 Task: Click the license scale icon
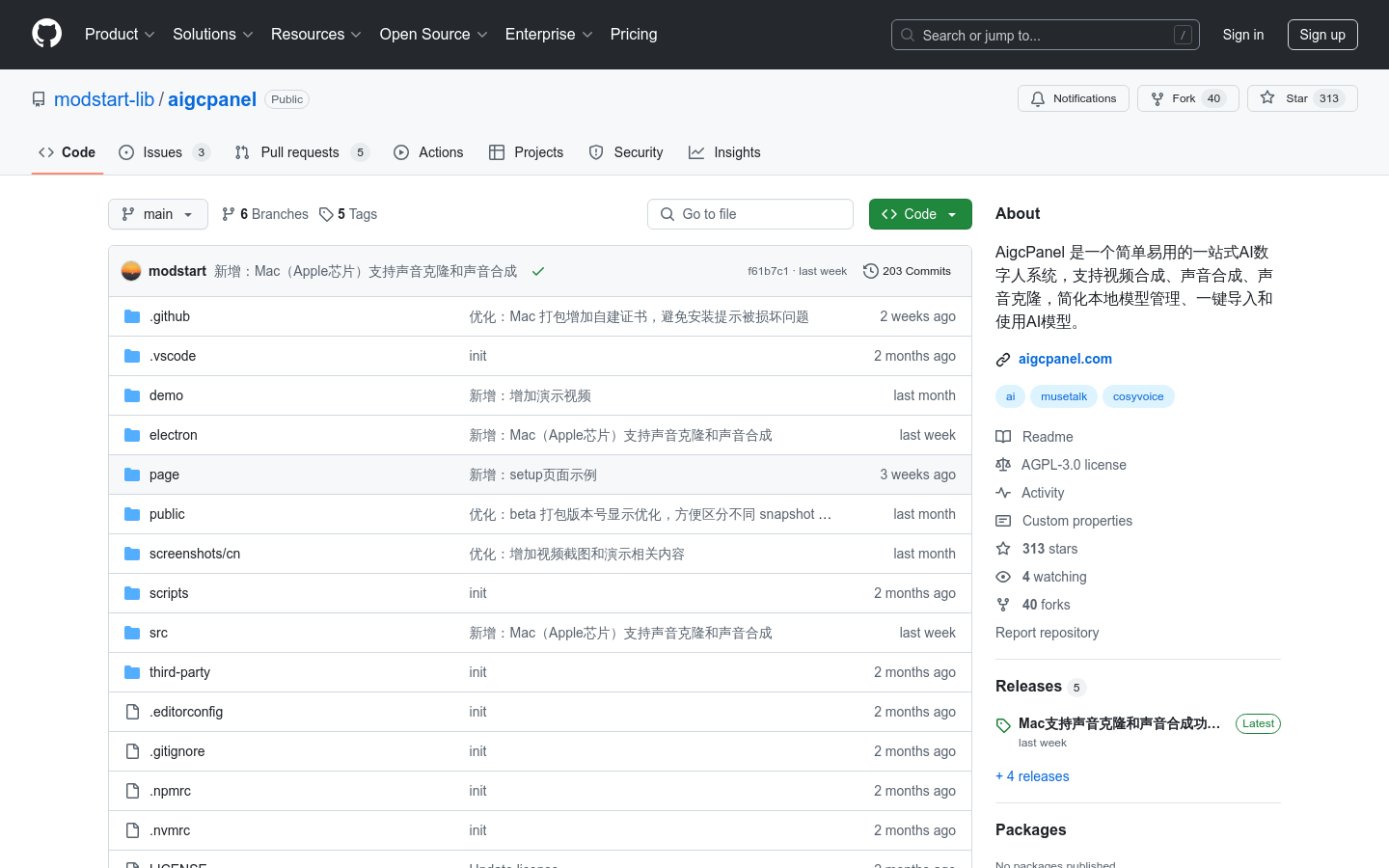click(x=1003, y=465)
